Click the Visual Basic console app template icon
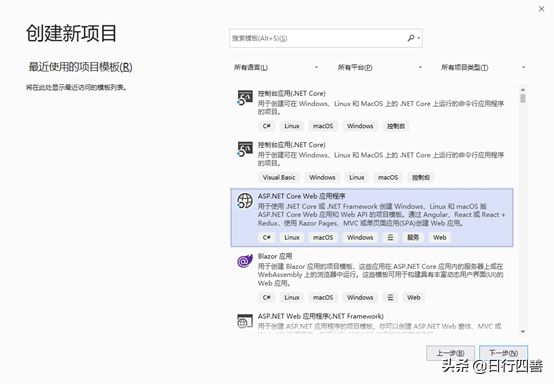 [x=244, y=149]
